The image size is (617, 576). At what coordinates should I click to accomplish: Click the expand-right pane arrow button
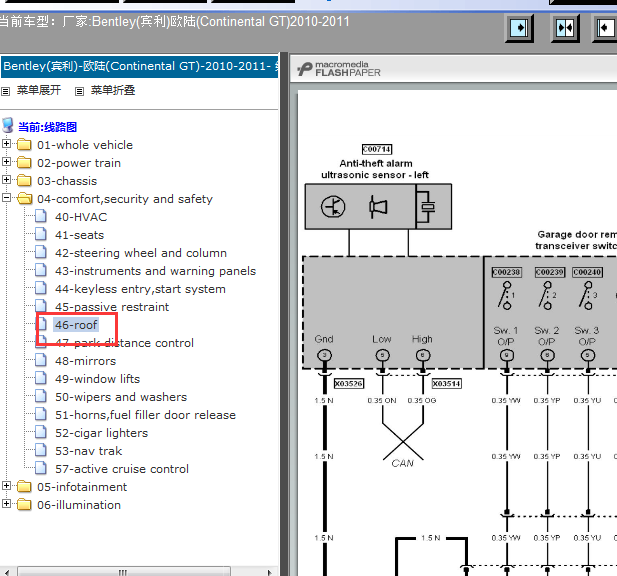519,28
